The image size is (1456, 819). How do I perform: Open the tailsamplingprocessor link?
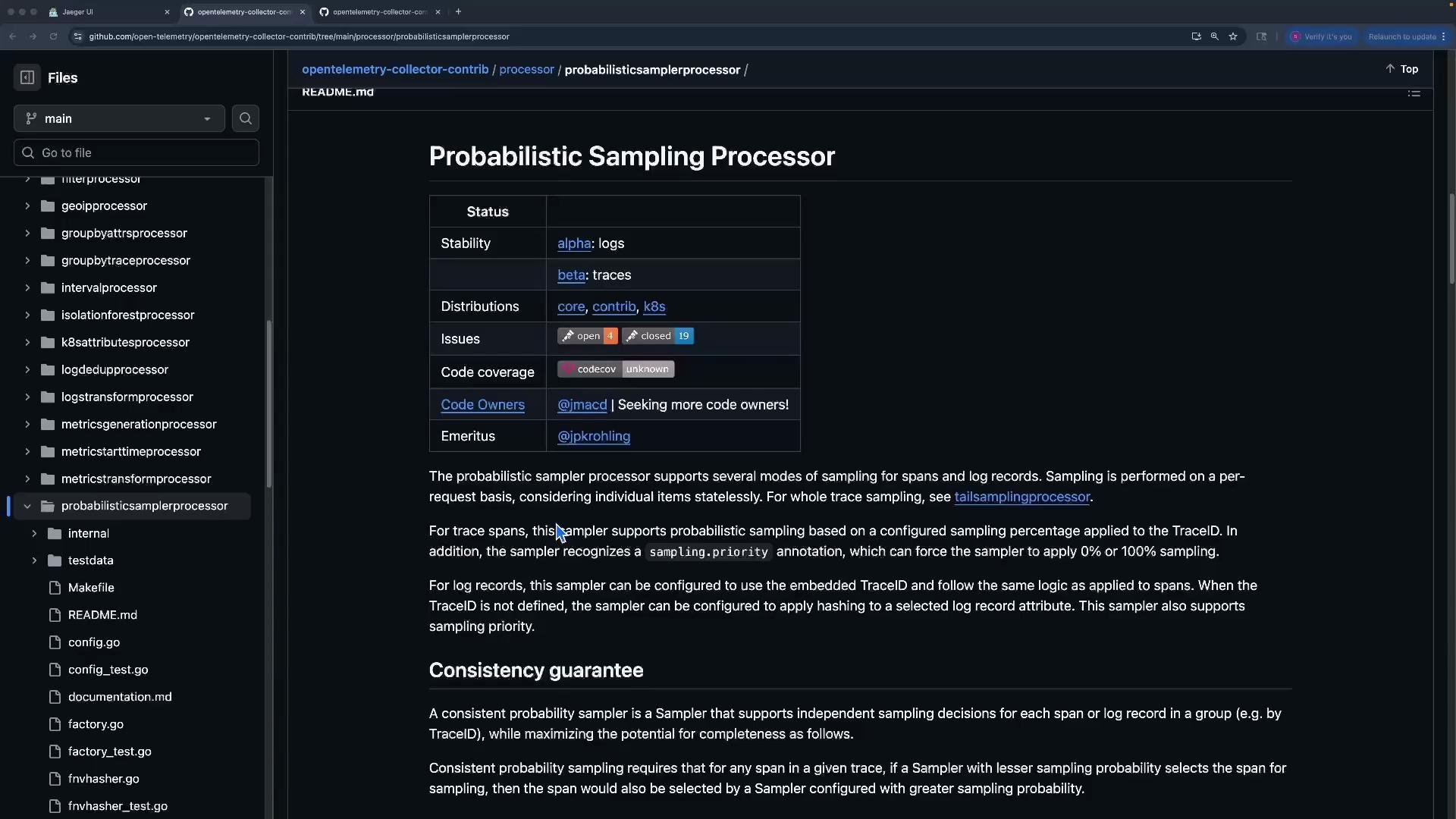1021,497
